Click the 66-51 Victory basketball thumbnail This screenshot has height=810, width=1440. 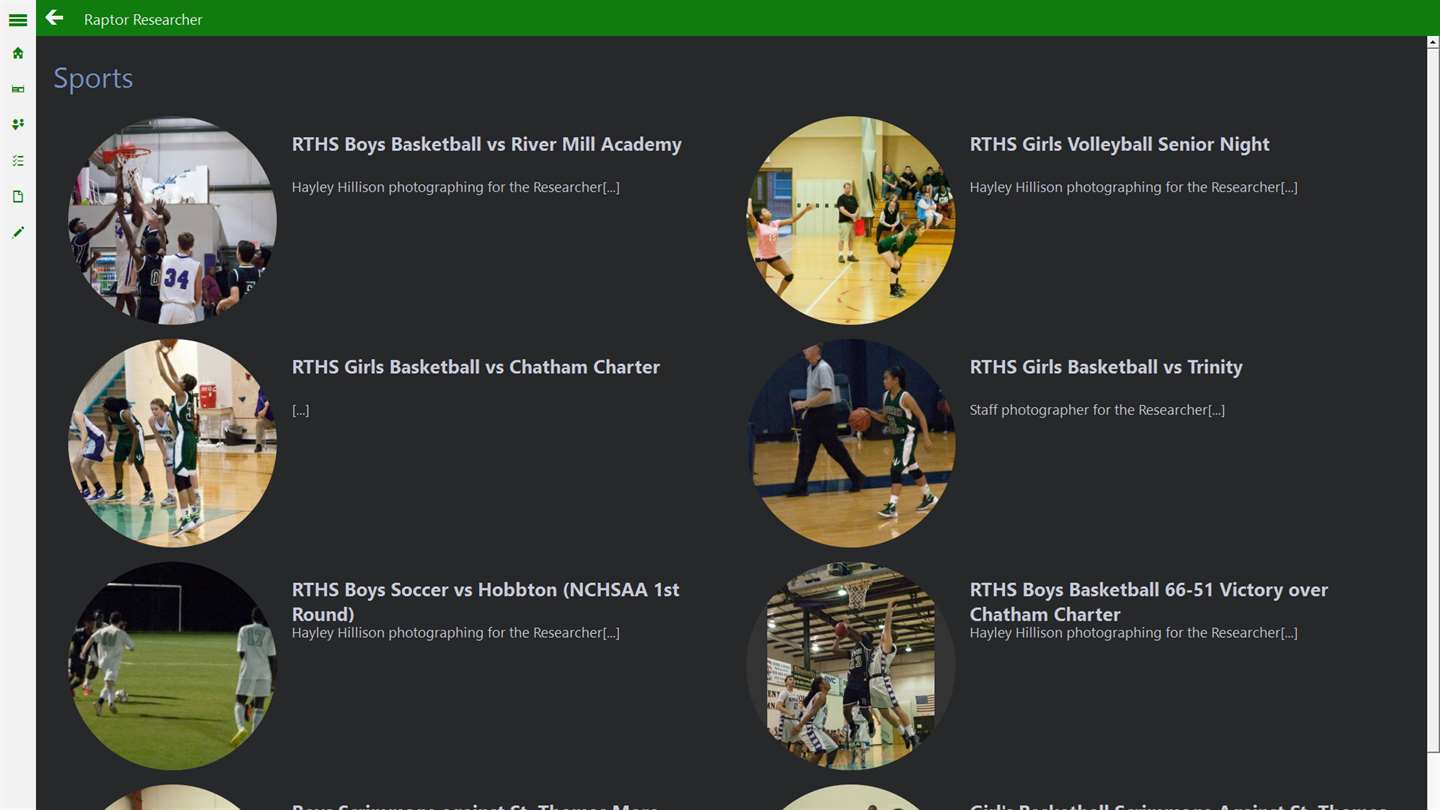tap(851, 666)
